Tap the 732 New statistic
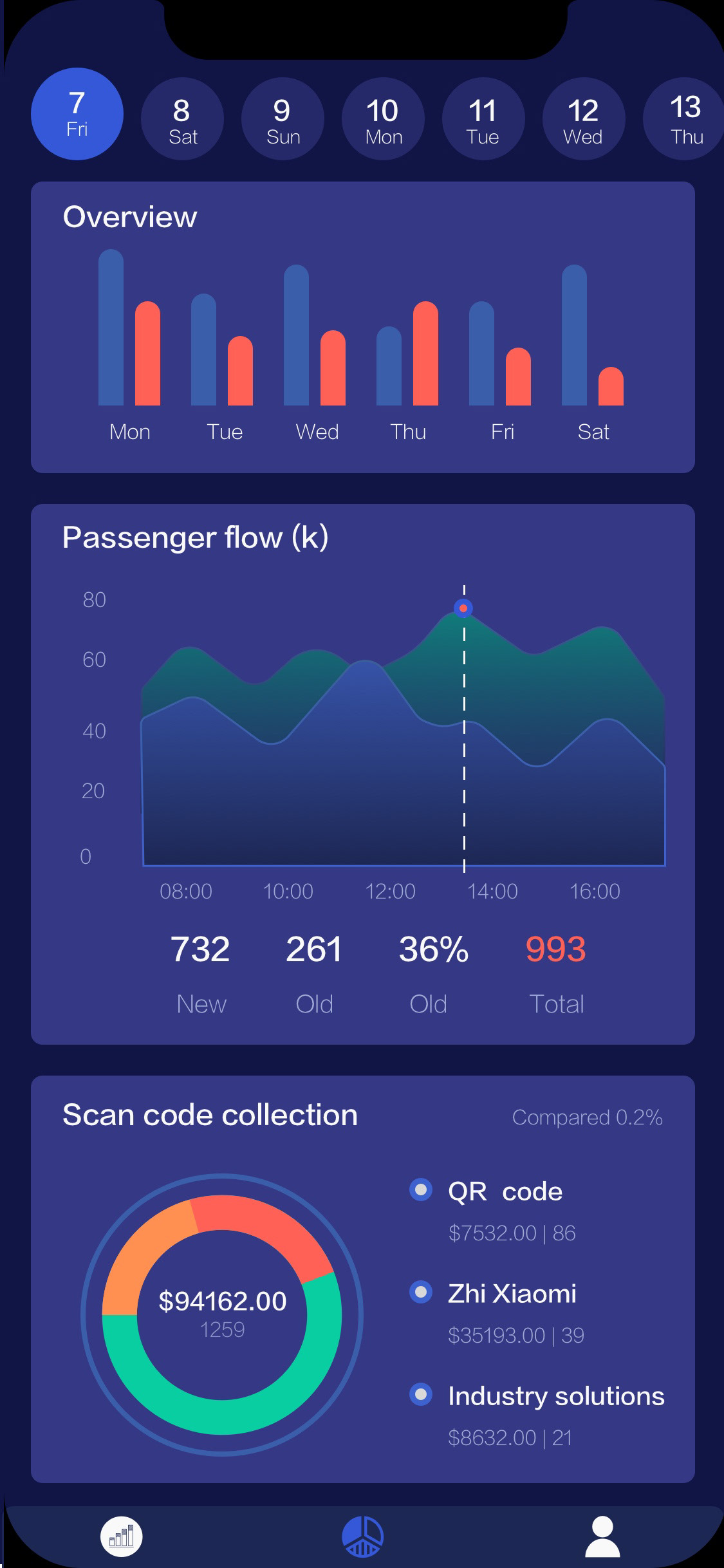724x1568 pixels. 200,949
